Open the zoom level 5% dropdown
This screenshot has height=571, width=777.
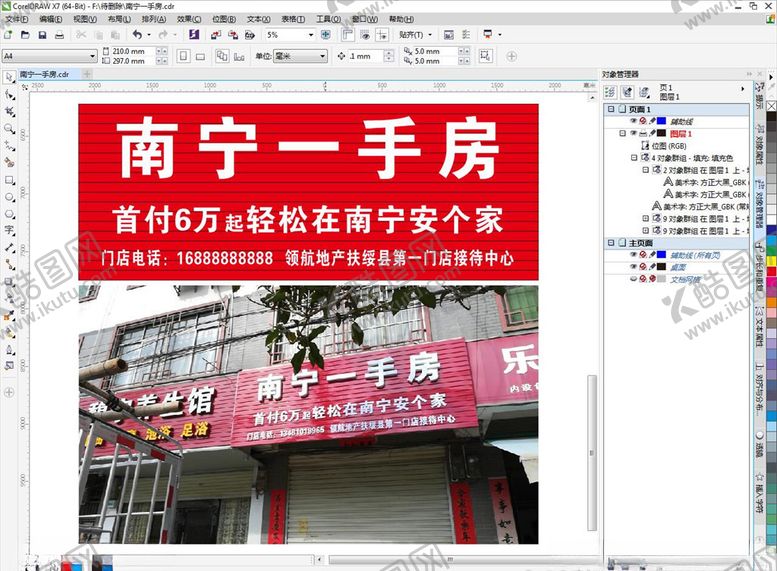tap(311, 35)
